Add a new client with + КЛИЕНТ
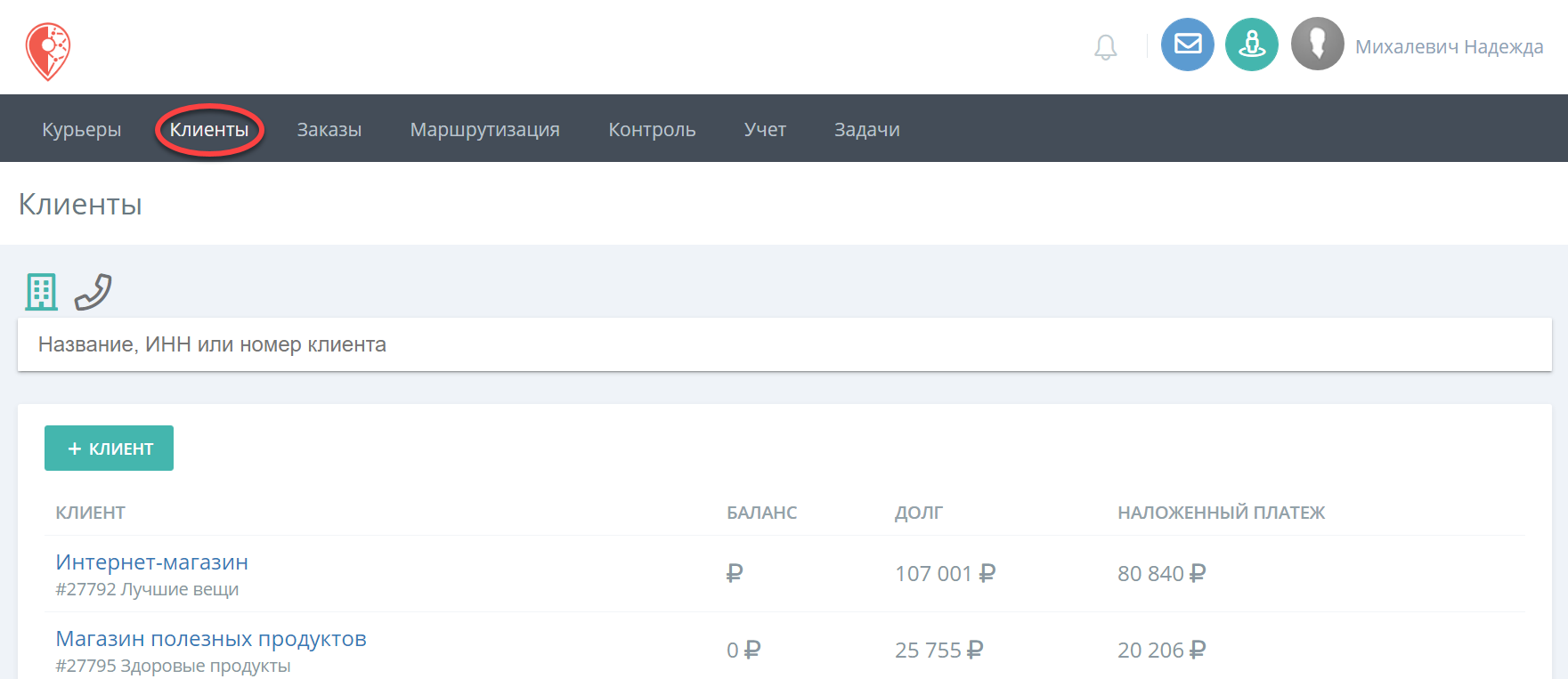1568x679 pixels. point(109,449)
